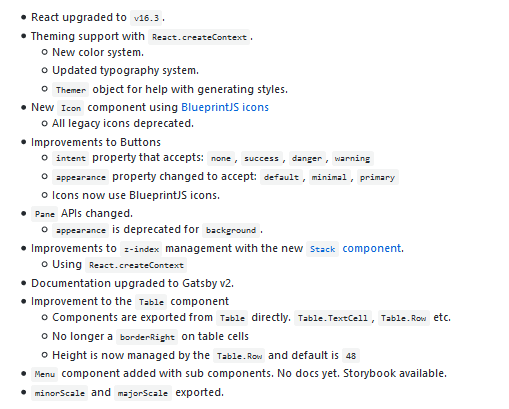Click the 'primary' appearance code tag
This screenshot has width=509, height=409.
point(378,177)
